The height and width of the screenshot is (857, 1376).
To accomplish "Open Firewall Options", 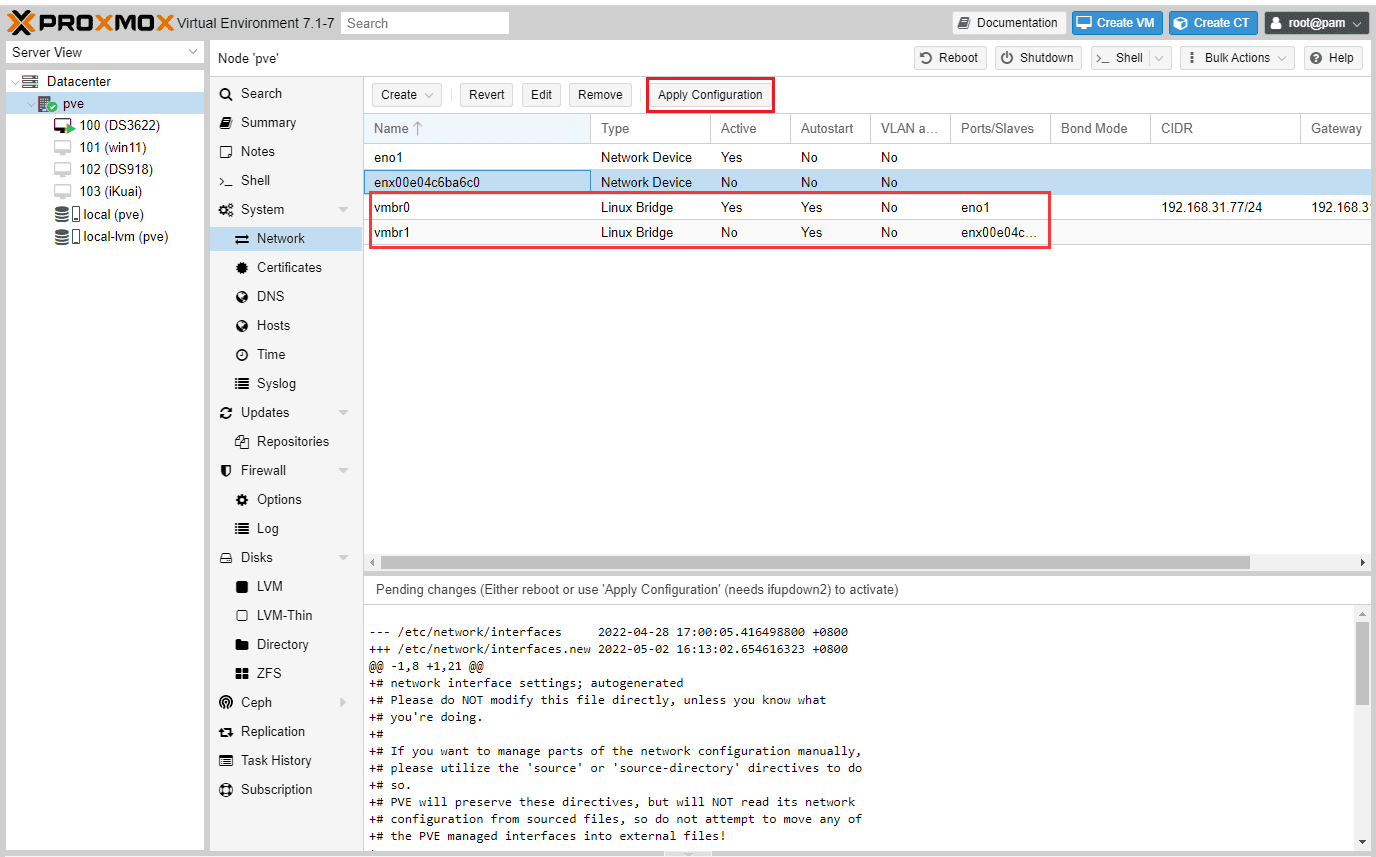I will (285, 499).
